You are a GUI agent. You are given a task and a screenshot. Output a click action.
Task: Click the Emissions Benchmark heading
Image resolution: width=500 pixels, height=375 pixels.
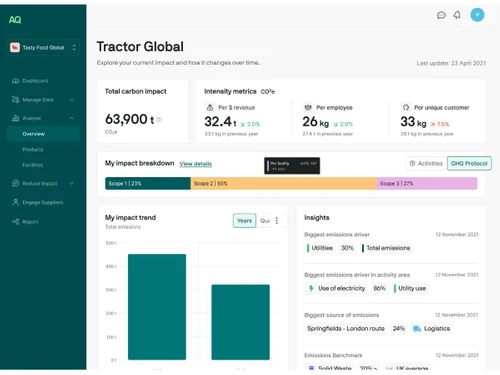[x=333, y=355]
